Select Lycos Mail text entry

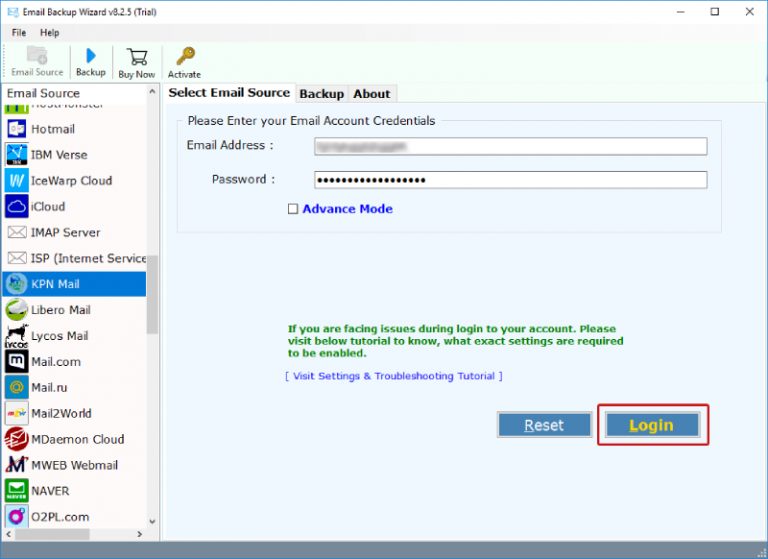point(60,336)
